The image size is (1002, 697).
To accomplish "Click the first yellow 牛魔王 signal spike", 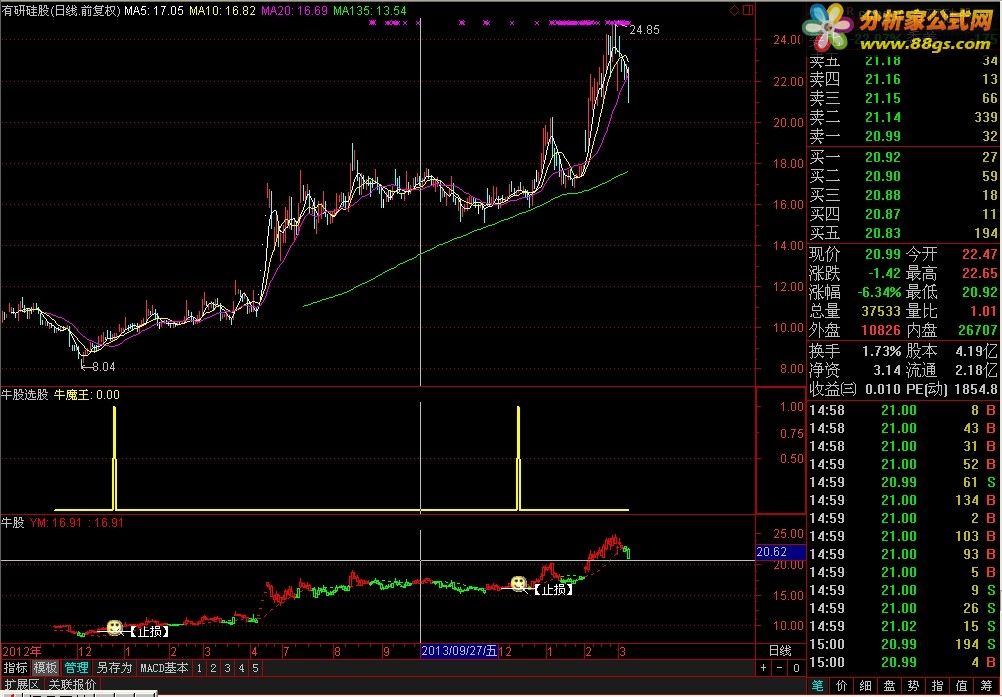I will pos(114,458).
